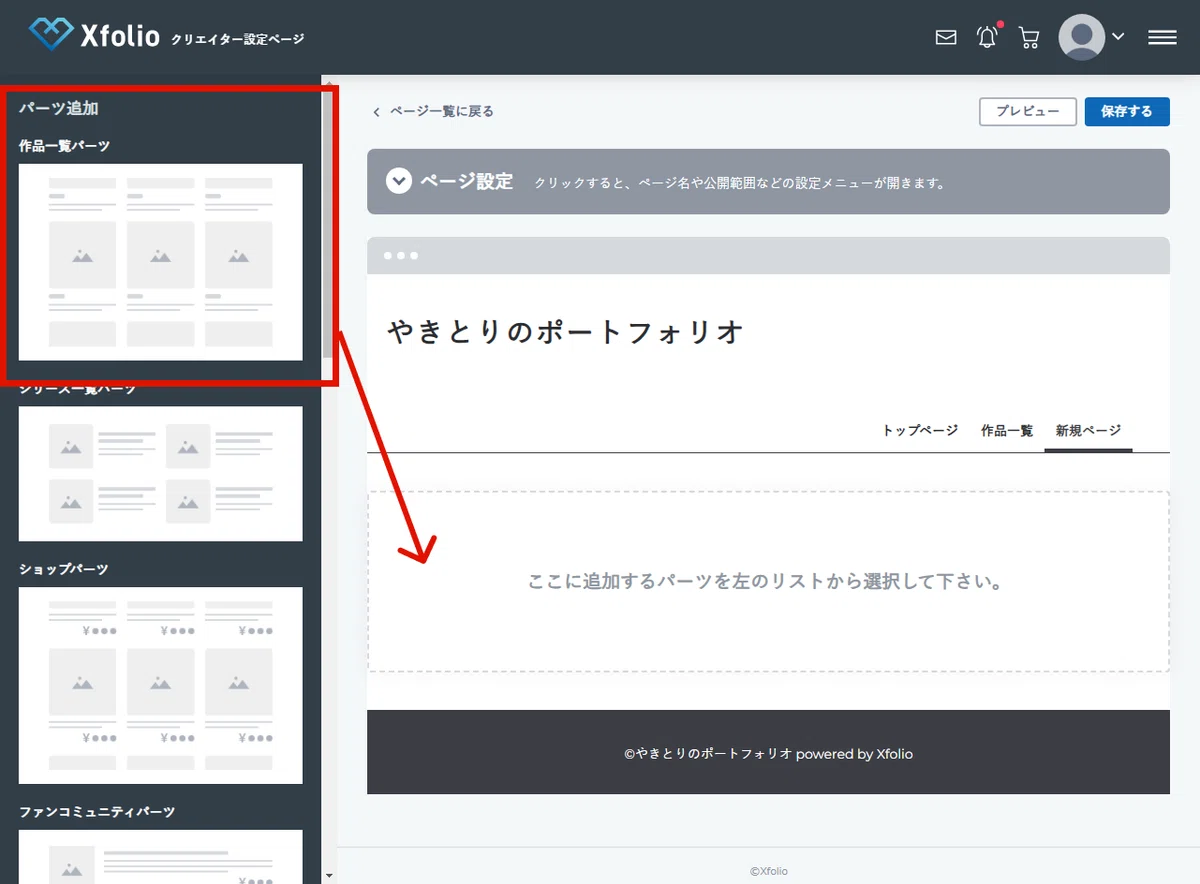1200x884 pixels.
Task: Click the sidebar scrollbar down arrow
Action: tap(329, 875)
